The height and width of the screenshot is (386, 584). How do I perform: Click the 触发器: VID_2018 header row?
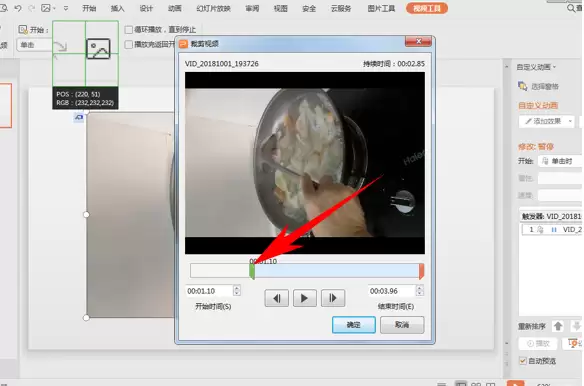[x=552, y=216]
